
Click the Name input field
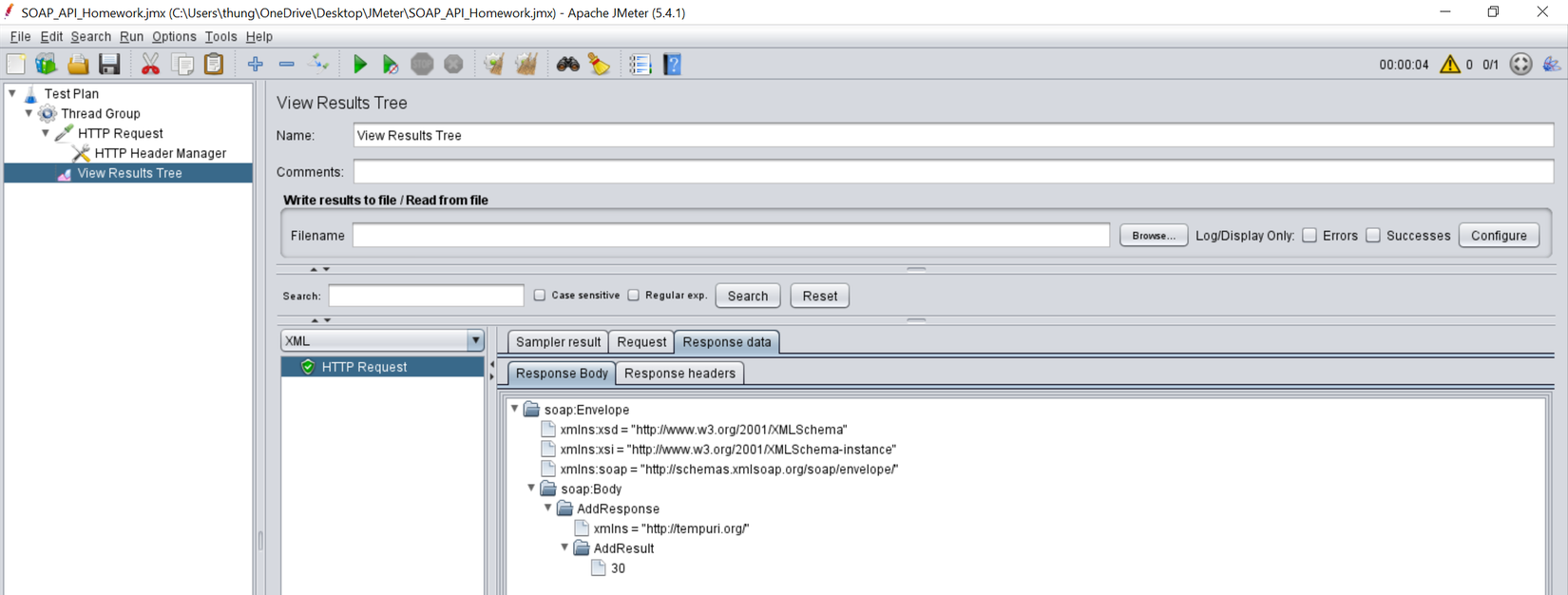[x=953, y=136]
